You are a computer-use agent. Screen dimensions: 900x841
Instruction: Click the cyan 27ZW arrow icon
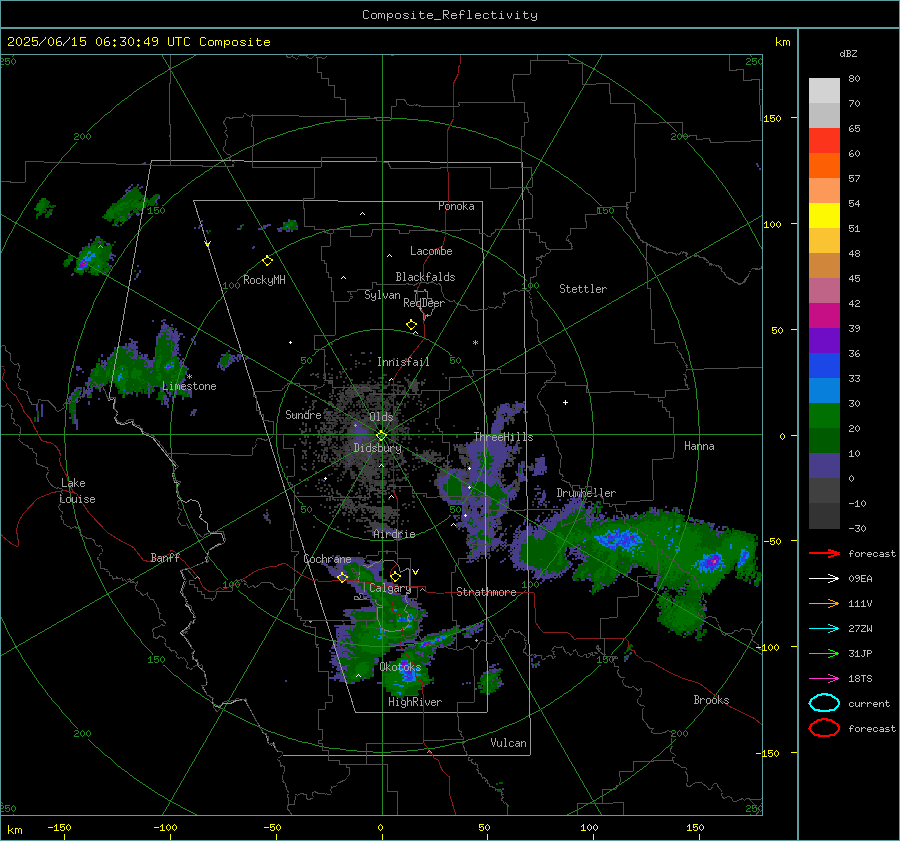point(824,629)
